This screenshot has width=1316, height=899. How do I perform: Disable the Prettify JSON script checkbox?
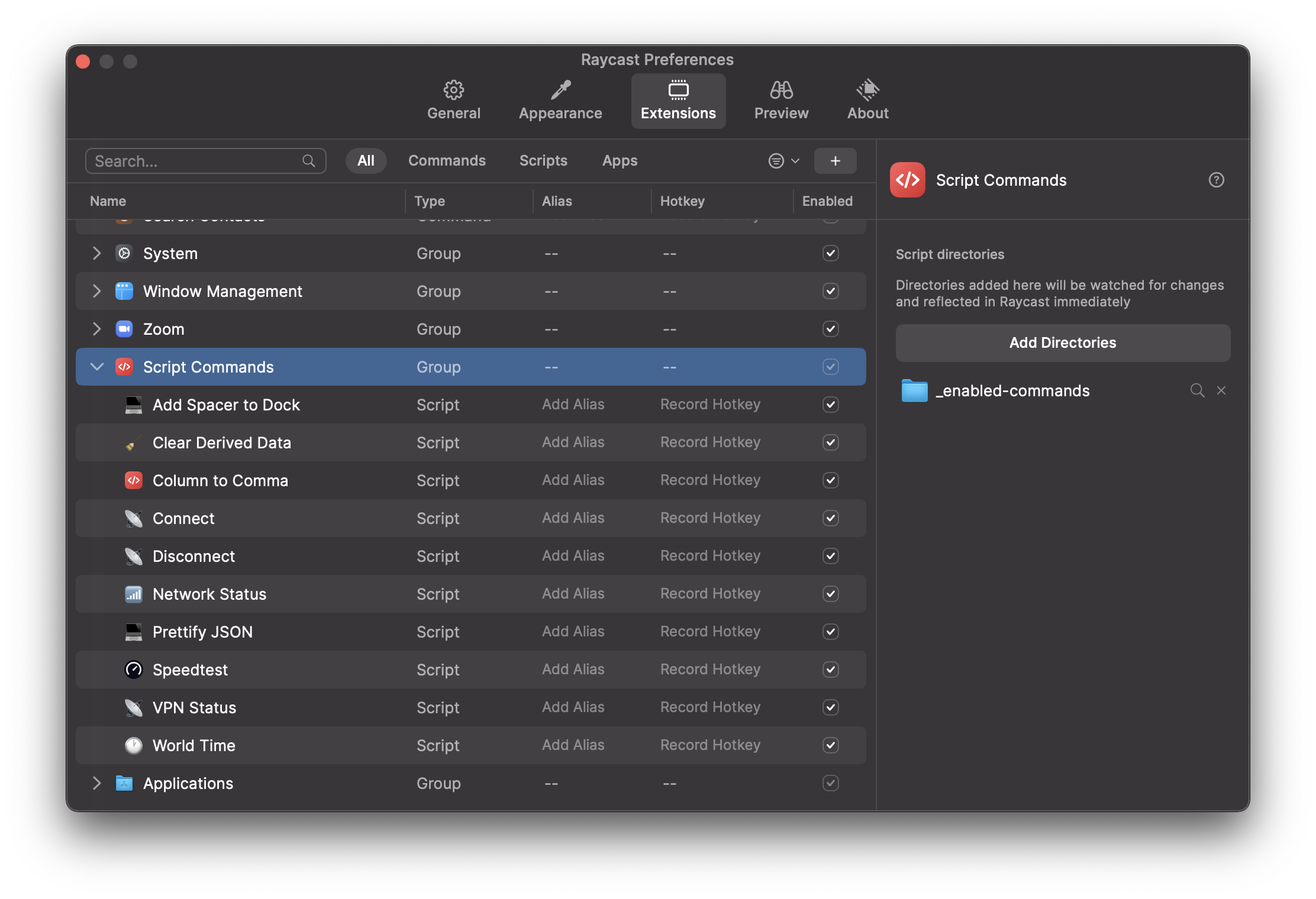(830, 632)
